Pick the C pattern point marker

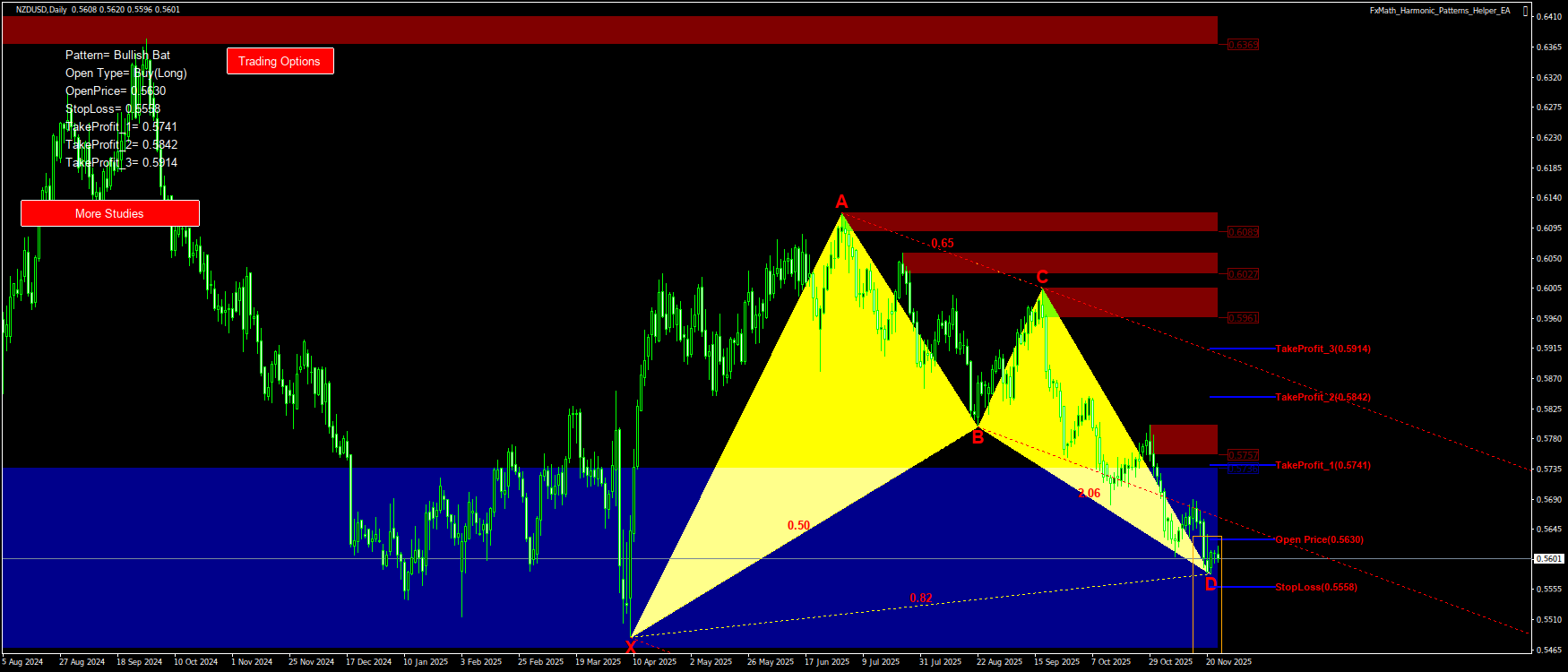click(x=1042, y=277)
